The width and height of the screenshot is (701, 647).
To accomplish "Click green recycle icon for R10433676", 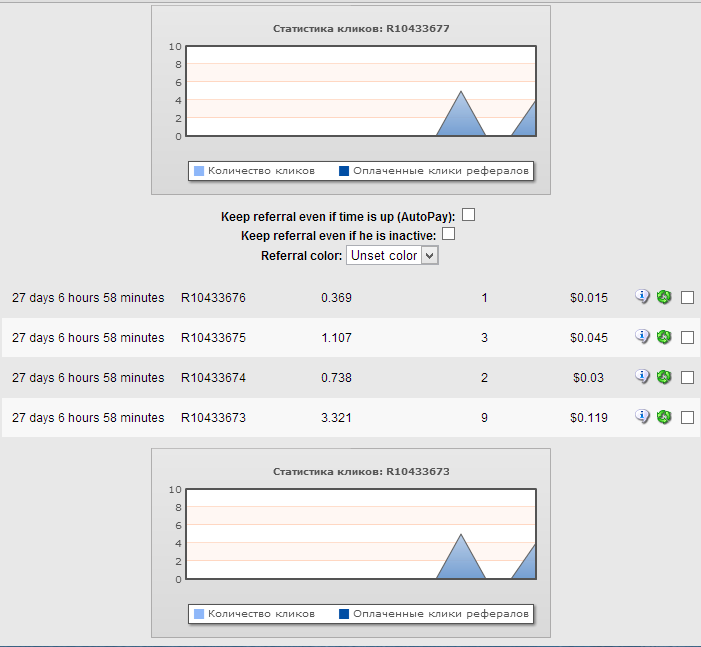I will pyautogui.click(x=664, y=297).
